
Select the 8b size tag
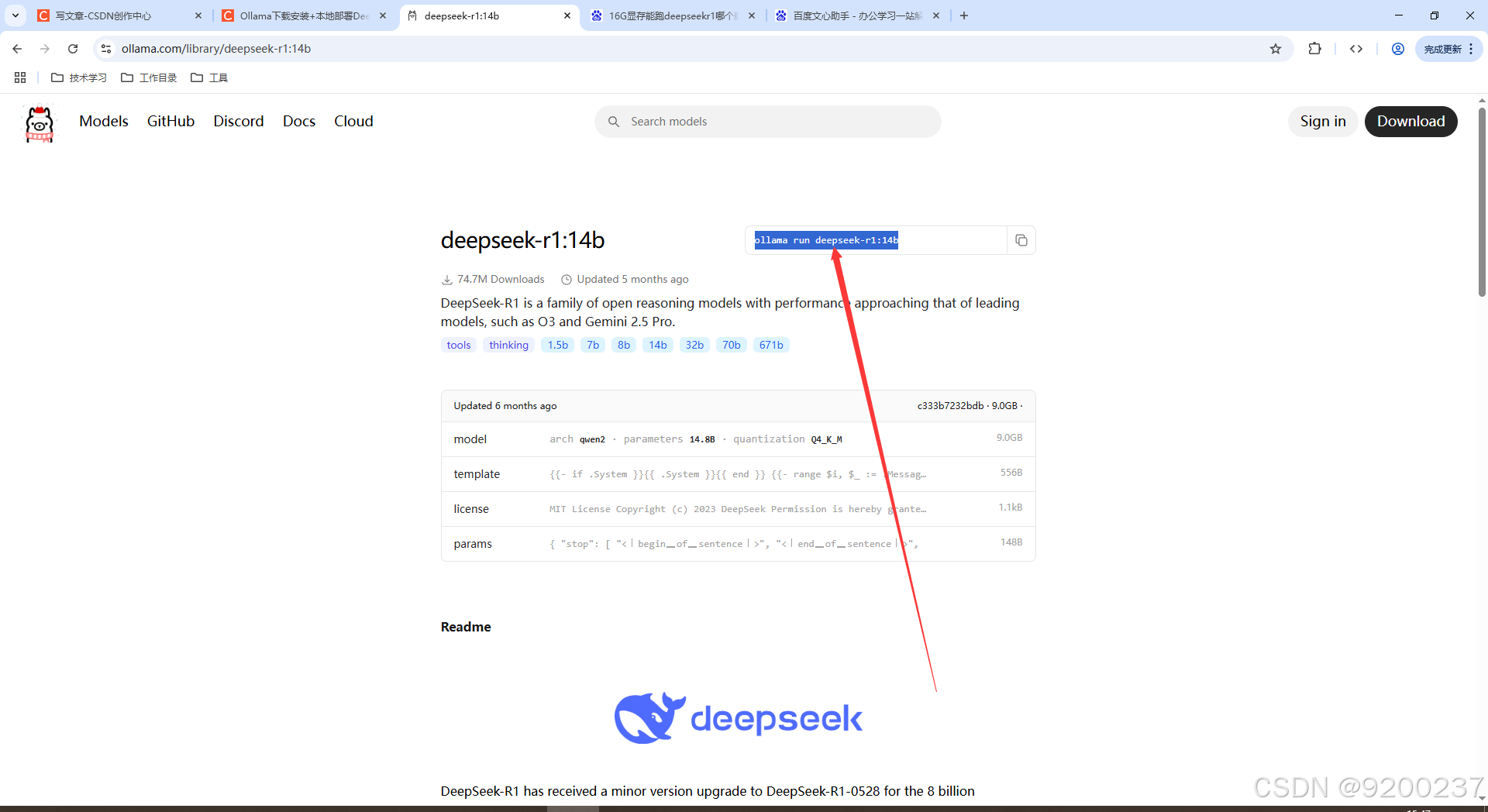click(x=624, y=345)
